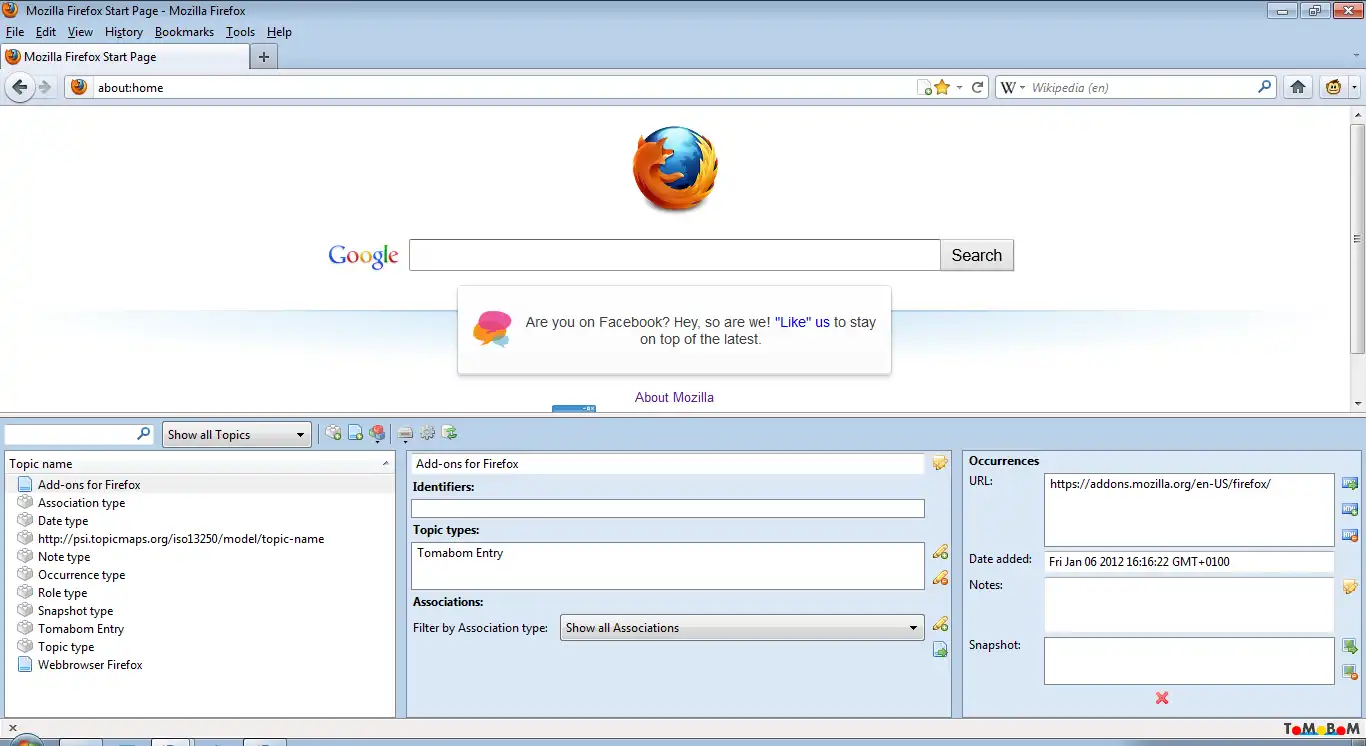Click the bookmark star icon in address bar
The image size is (1366, 746).
(942, 87)
